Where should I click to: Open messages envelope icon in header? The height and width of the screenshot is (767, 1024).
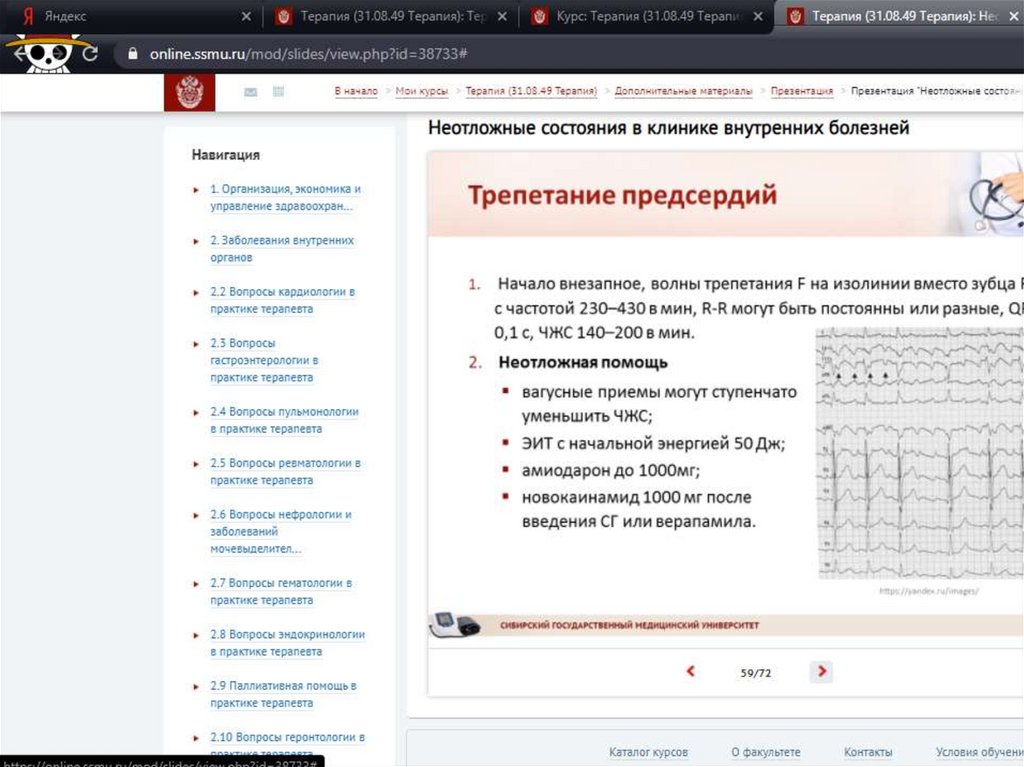point(250,92)
